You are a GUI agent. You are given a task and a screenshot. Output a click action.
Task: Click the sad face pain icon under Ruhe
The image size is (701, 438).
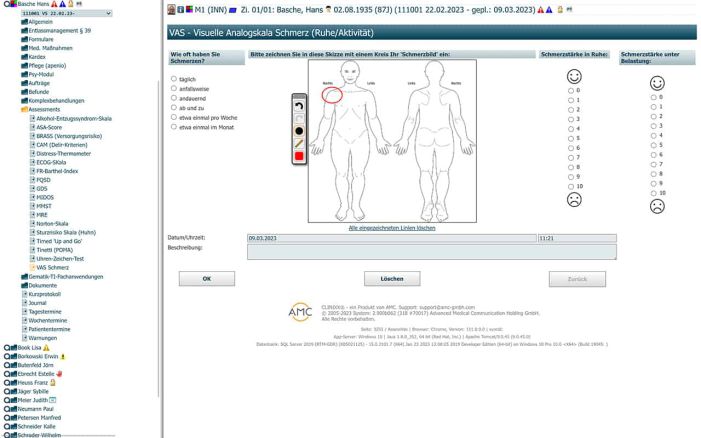pos(574,200)
